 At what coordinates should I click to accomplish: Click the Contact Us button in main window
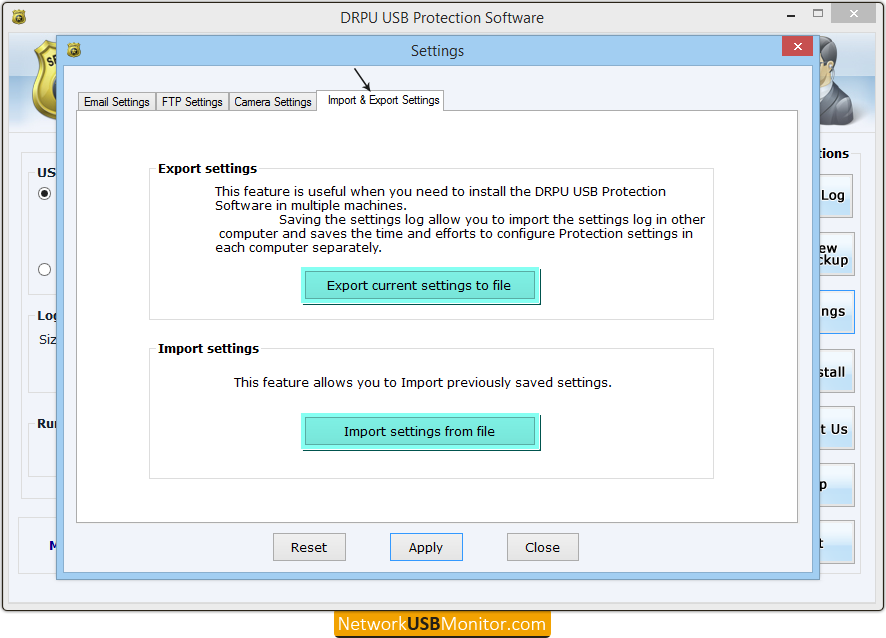point(836,428)
